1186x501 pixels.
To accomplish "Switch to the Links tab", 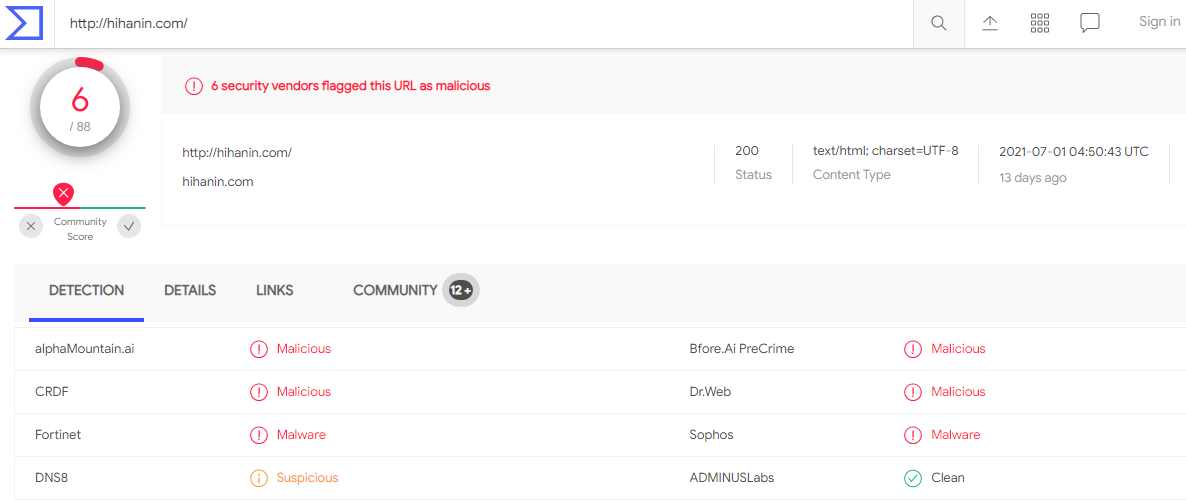I will (x=275, y=290).
